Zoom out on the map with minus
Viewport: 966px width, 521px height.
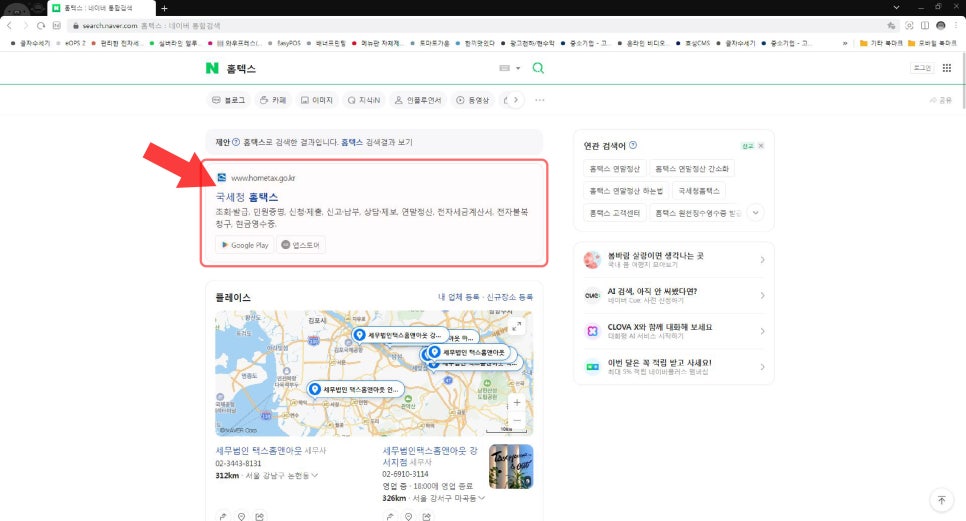(x=517, y=420)
